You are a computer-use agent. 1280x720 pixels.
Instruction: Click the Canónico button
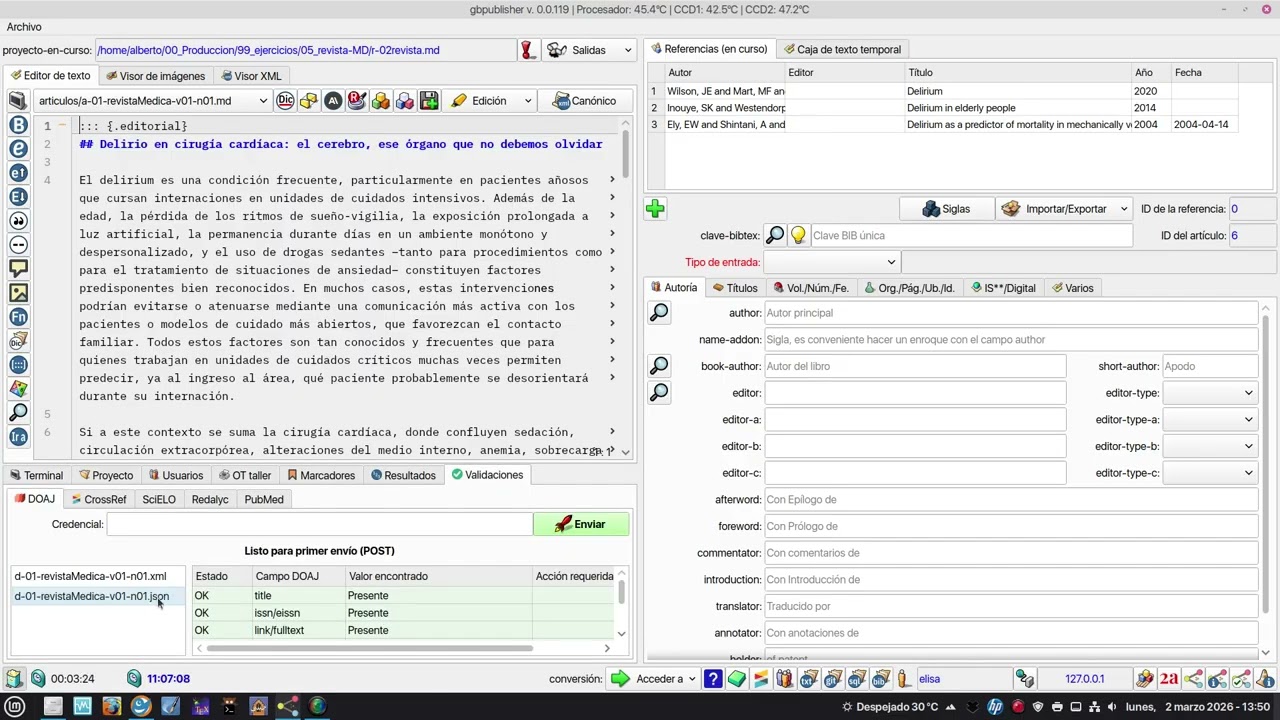[x=585, y=100]
